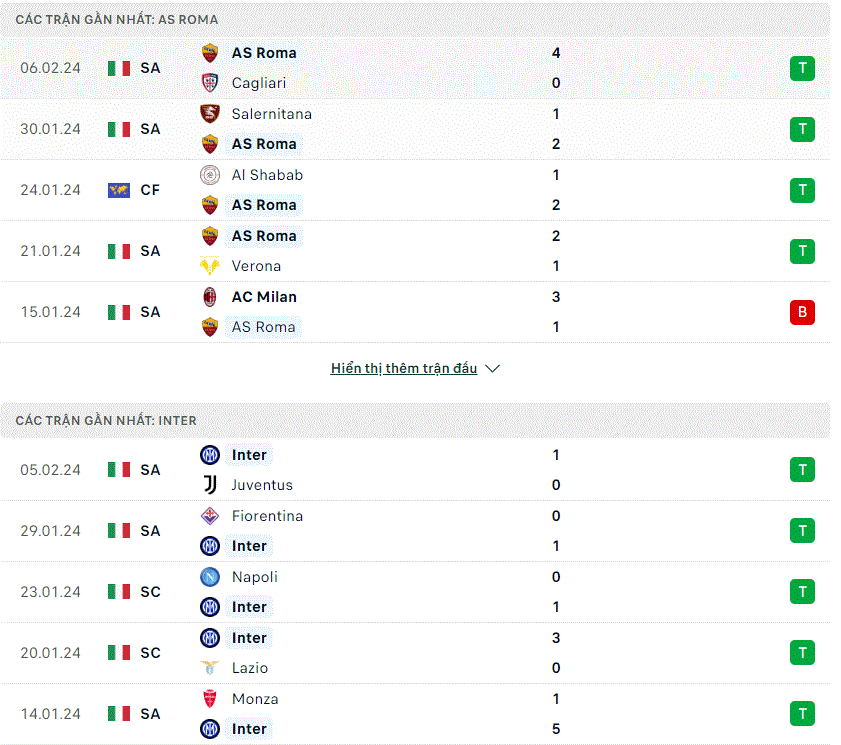Click the Monza team logo
The width and height of the screenshot is (841, 745).
tap(210, 699)
